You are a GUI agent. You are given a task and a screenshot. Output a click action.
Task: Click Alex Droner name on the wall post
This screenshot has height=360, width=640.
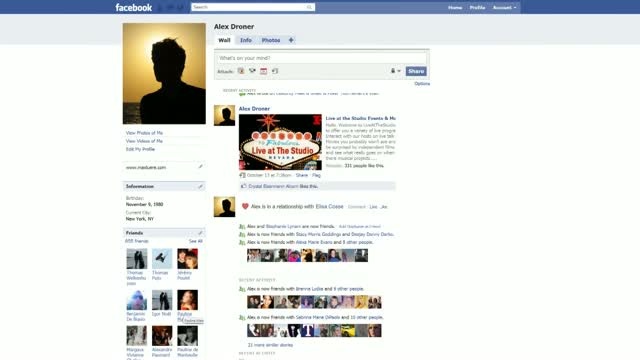[x=254, y=109]
